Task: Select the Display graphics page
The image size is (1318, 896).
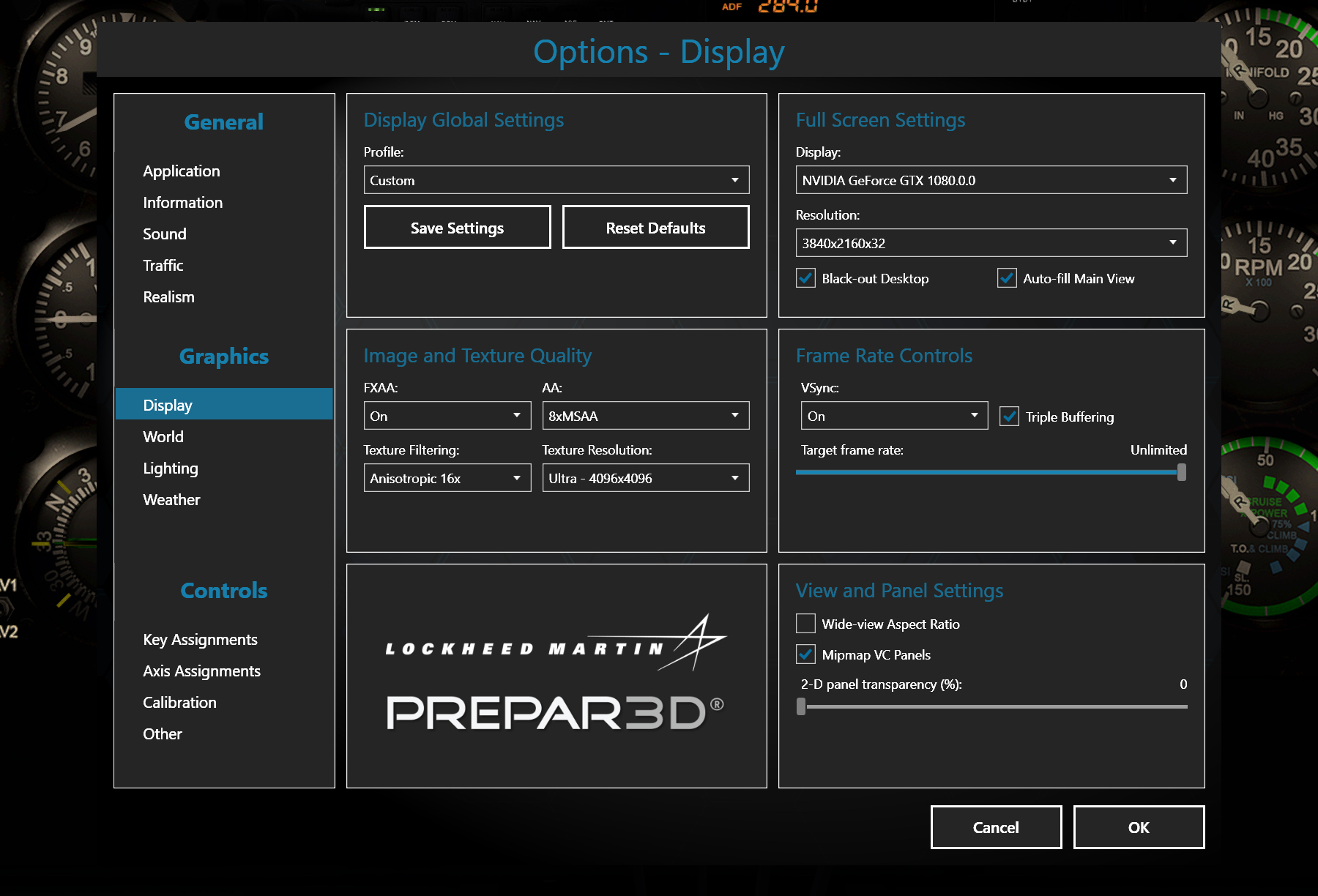Action: click(x=224, y=404)
